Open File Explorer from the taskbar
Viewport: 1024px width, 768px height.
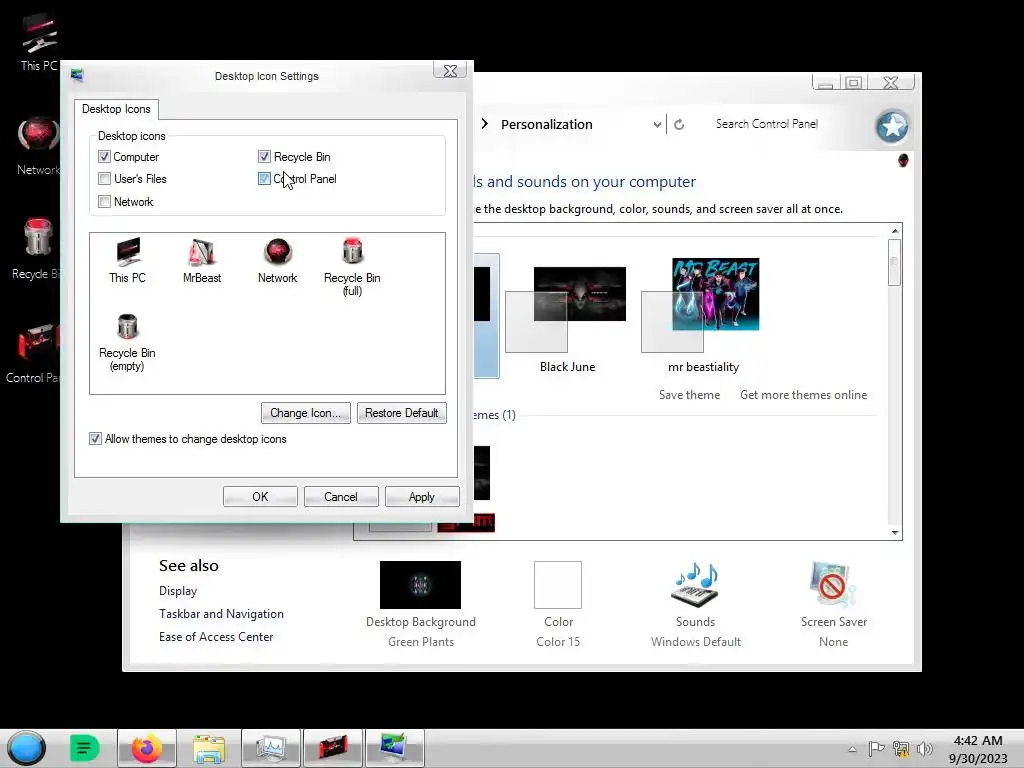[208, 748]
